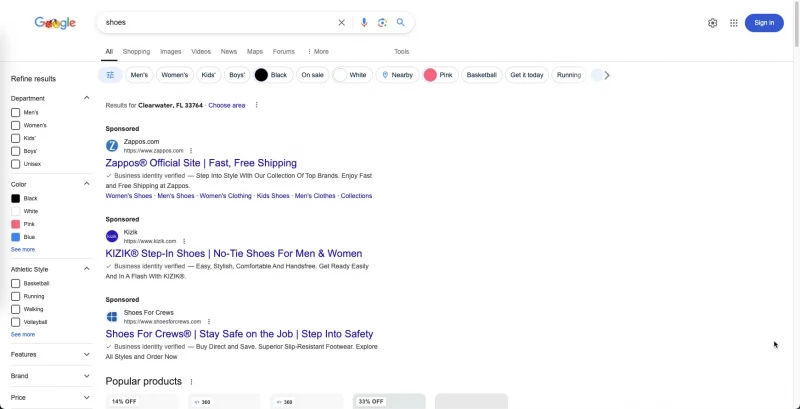Expand the Price filter section
This screenshot has width=800, height=409.
pos(87,398)
